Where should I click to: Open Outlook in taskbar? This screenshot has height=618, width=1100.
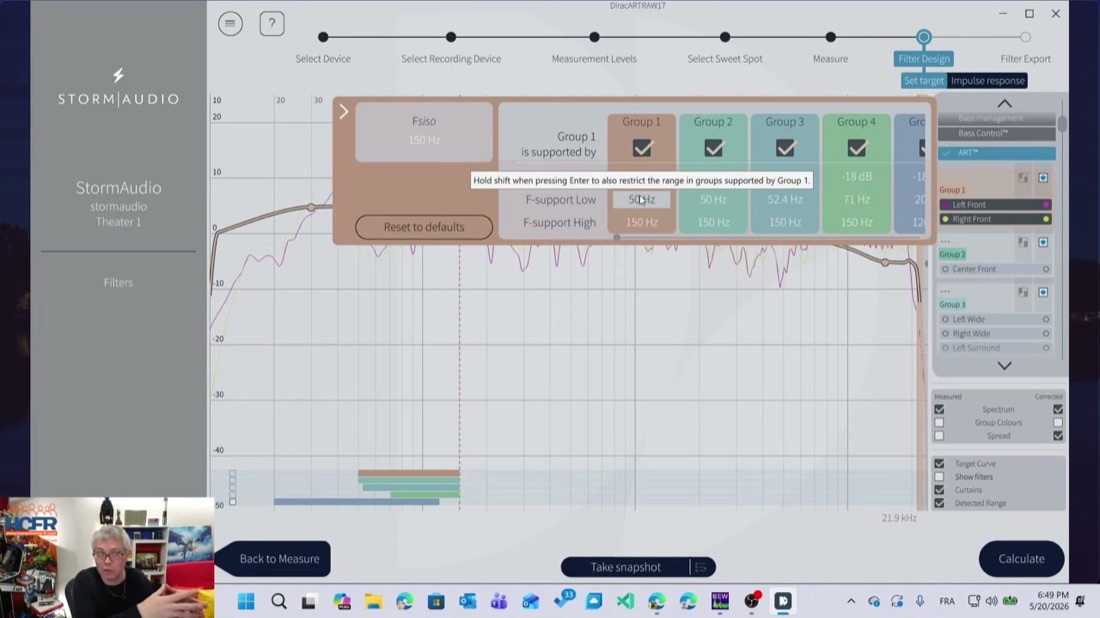click(468, 601)
